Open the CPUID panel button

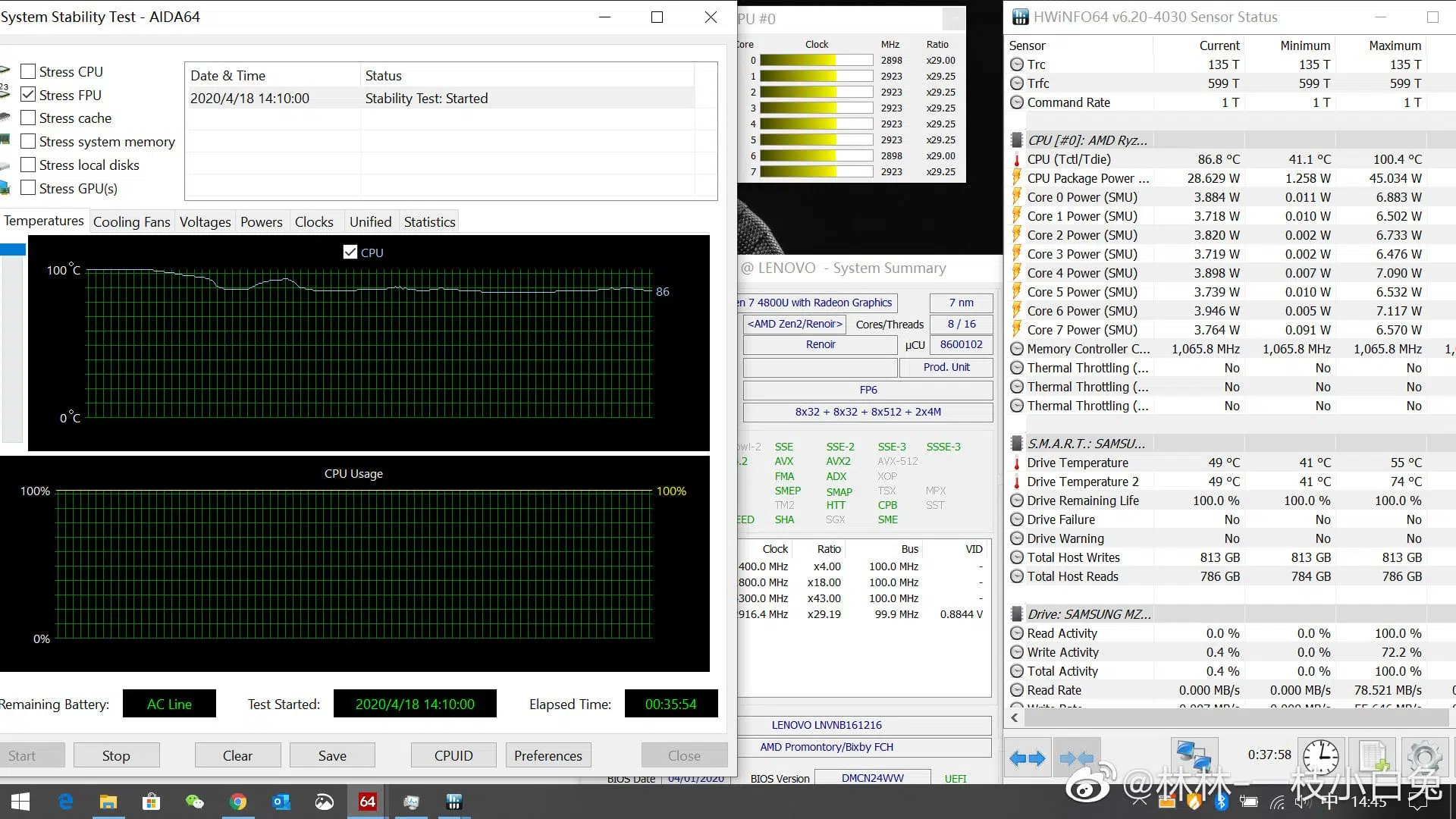click(453, 755)
